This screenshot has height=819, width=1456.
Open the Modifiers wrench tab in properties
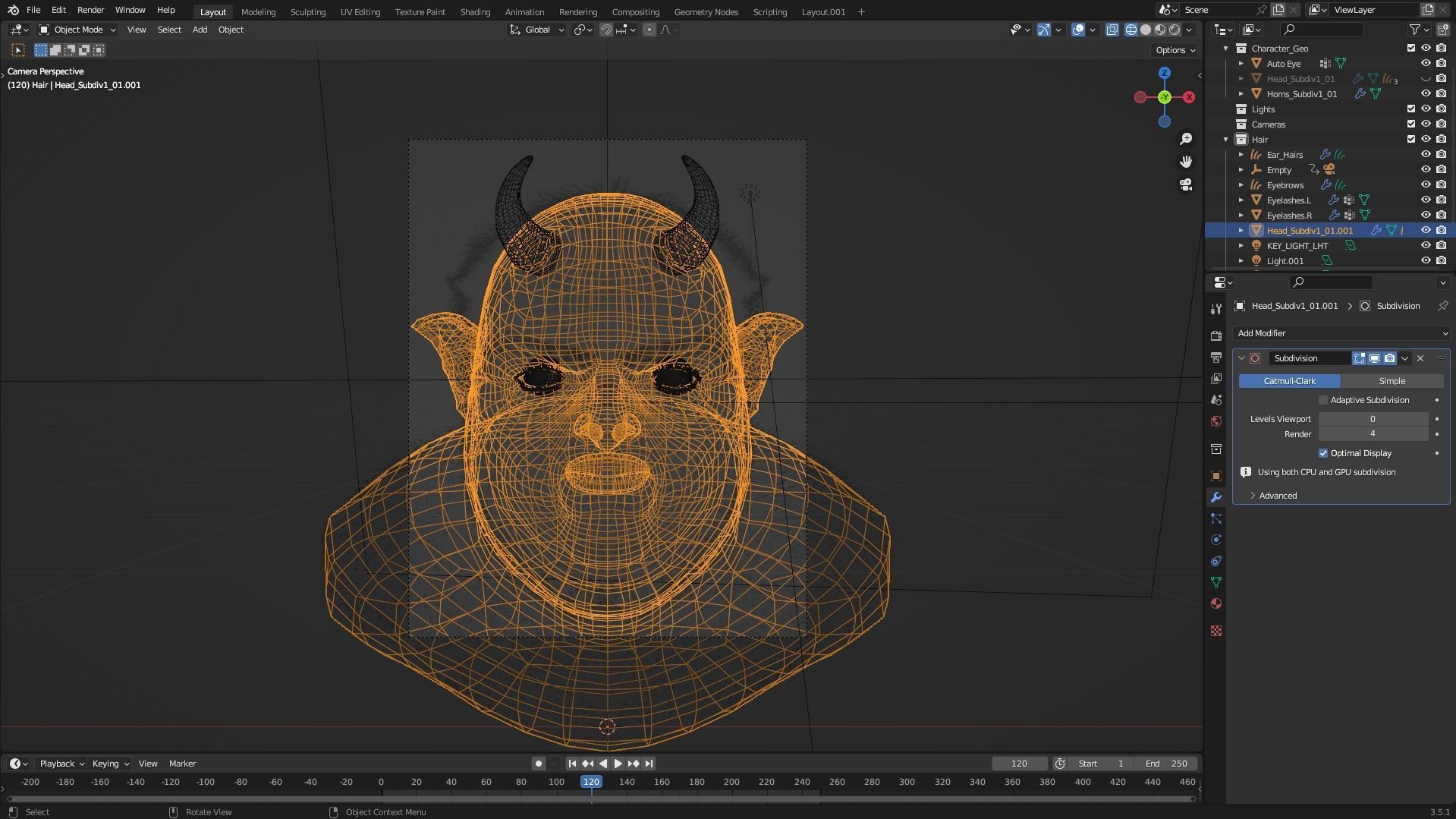pyautogui.click(x=1216, y=497)
